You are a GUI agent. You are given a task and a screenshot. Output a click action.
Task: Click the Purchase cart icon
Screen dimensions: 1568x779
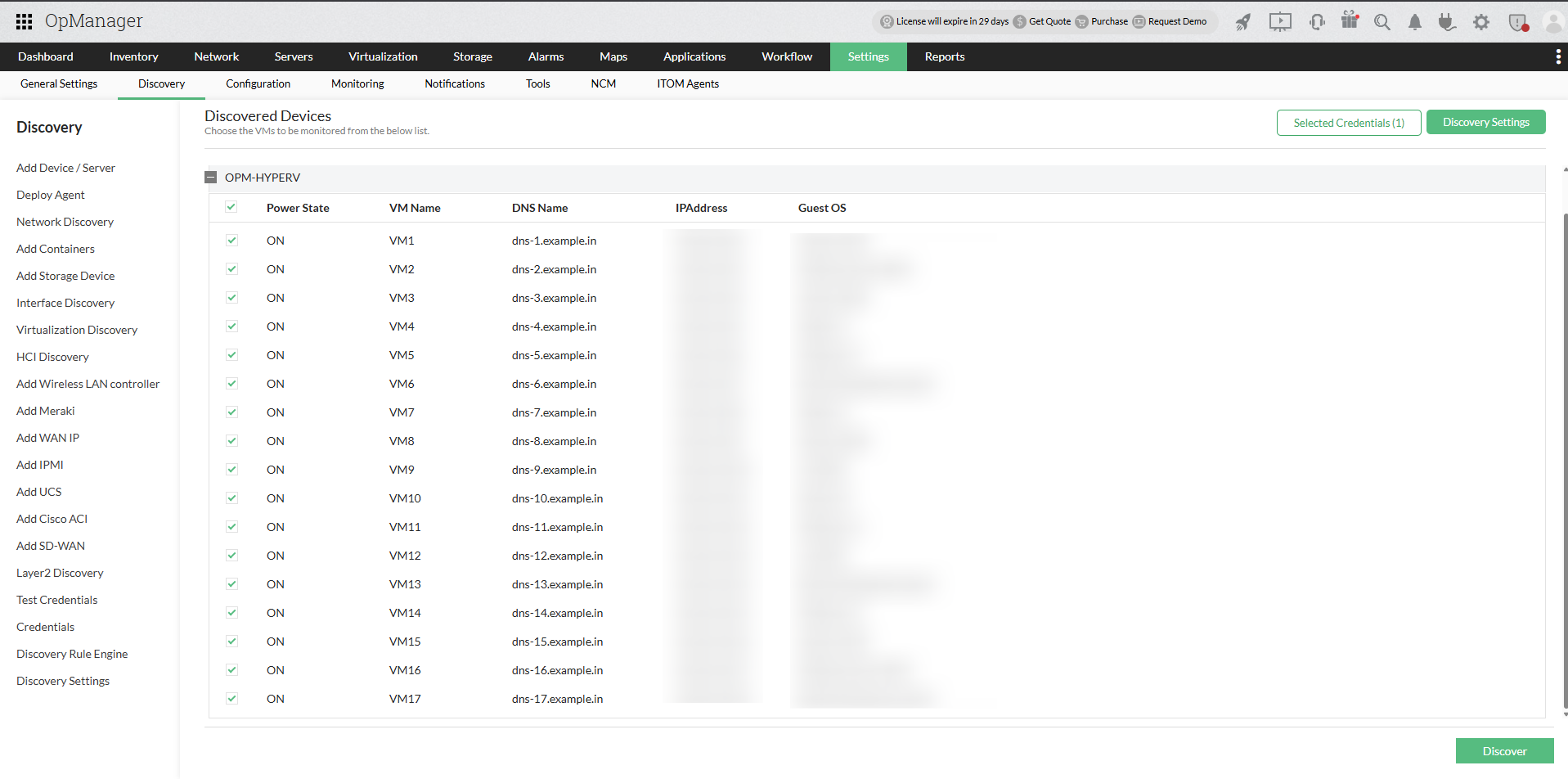point(1081,22)
